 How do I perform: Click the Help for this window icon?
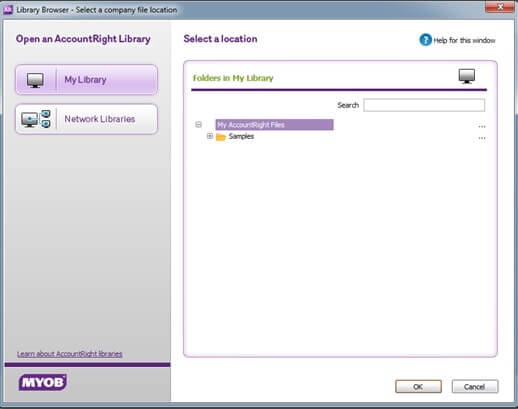click(425, 40)
